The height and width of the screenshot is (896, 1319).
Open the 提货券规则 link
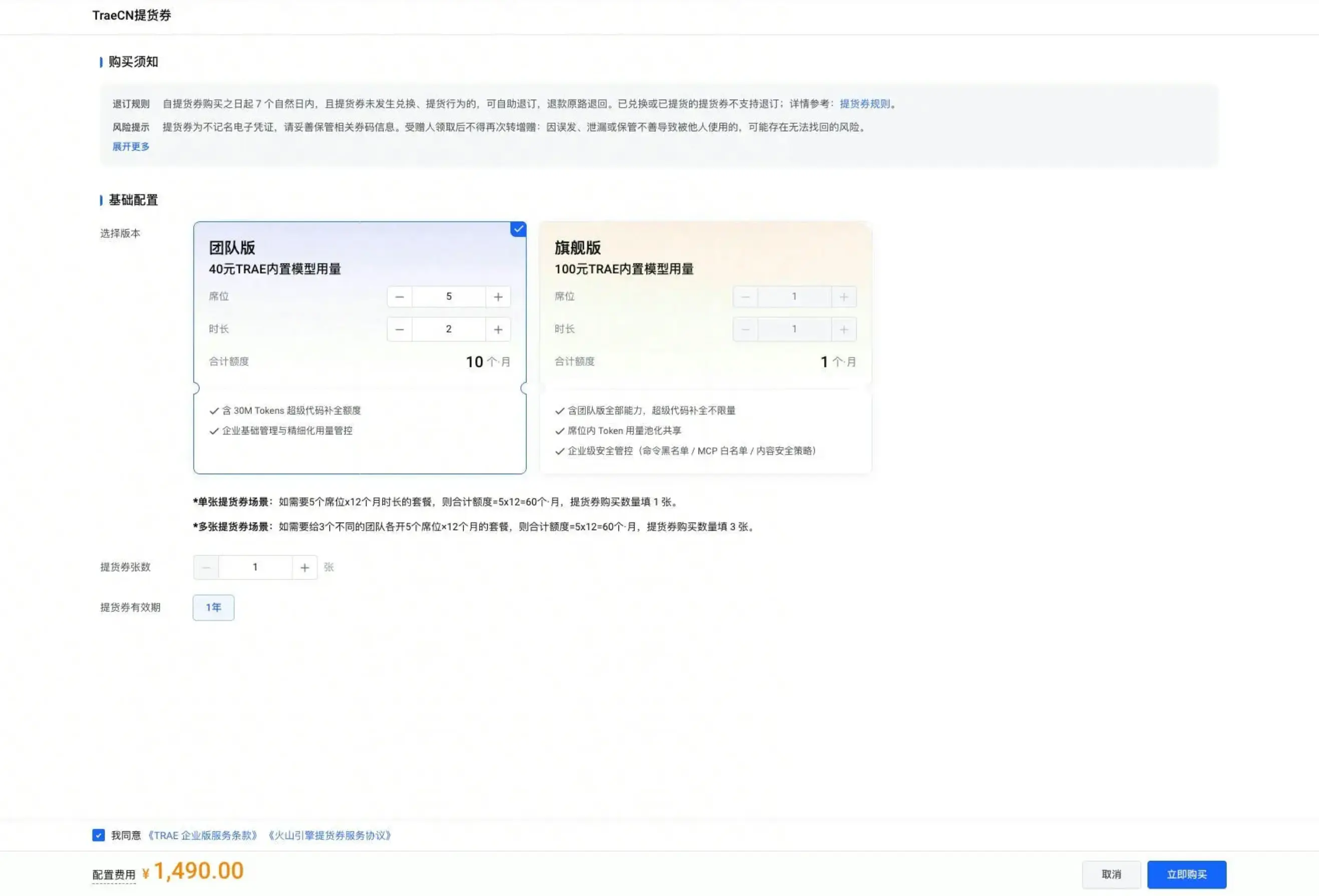(864, 104)
